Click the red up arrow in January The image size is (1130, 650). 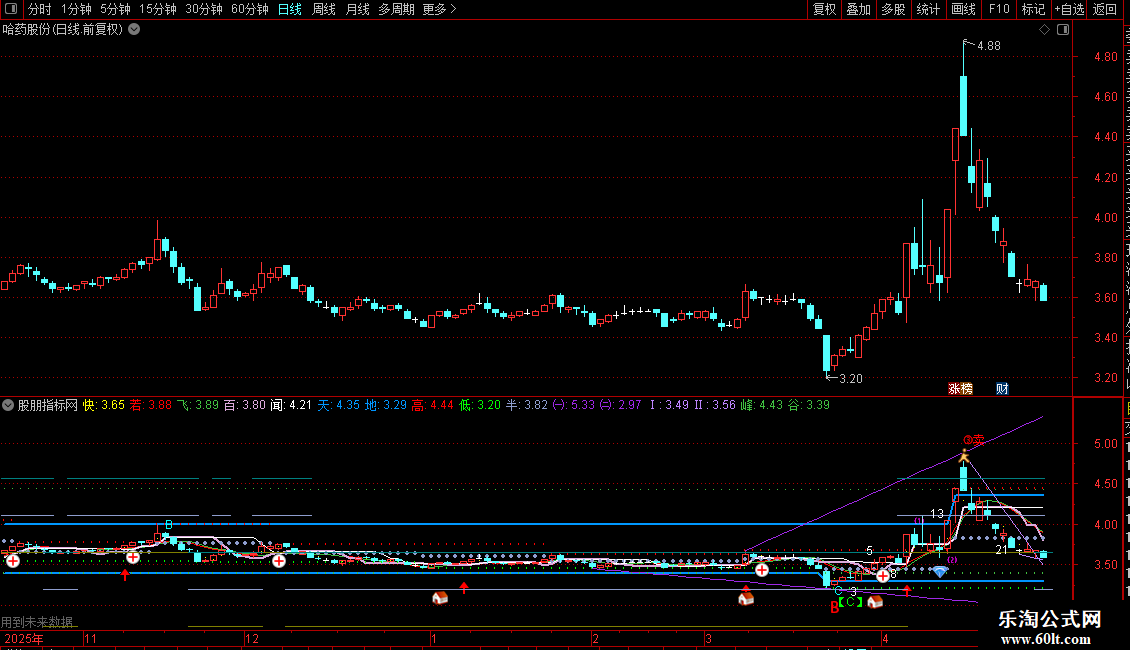[x=464, y=587]
